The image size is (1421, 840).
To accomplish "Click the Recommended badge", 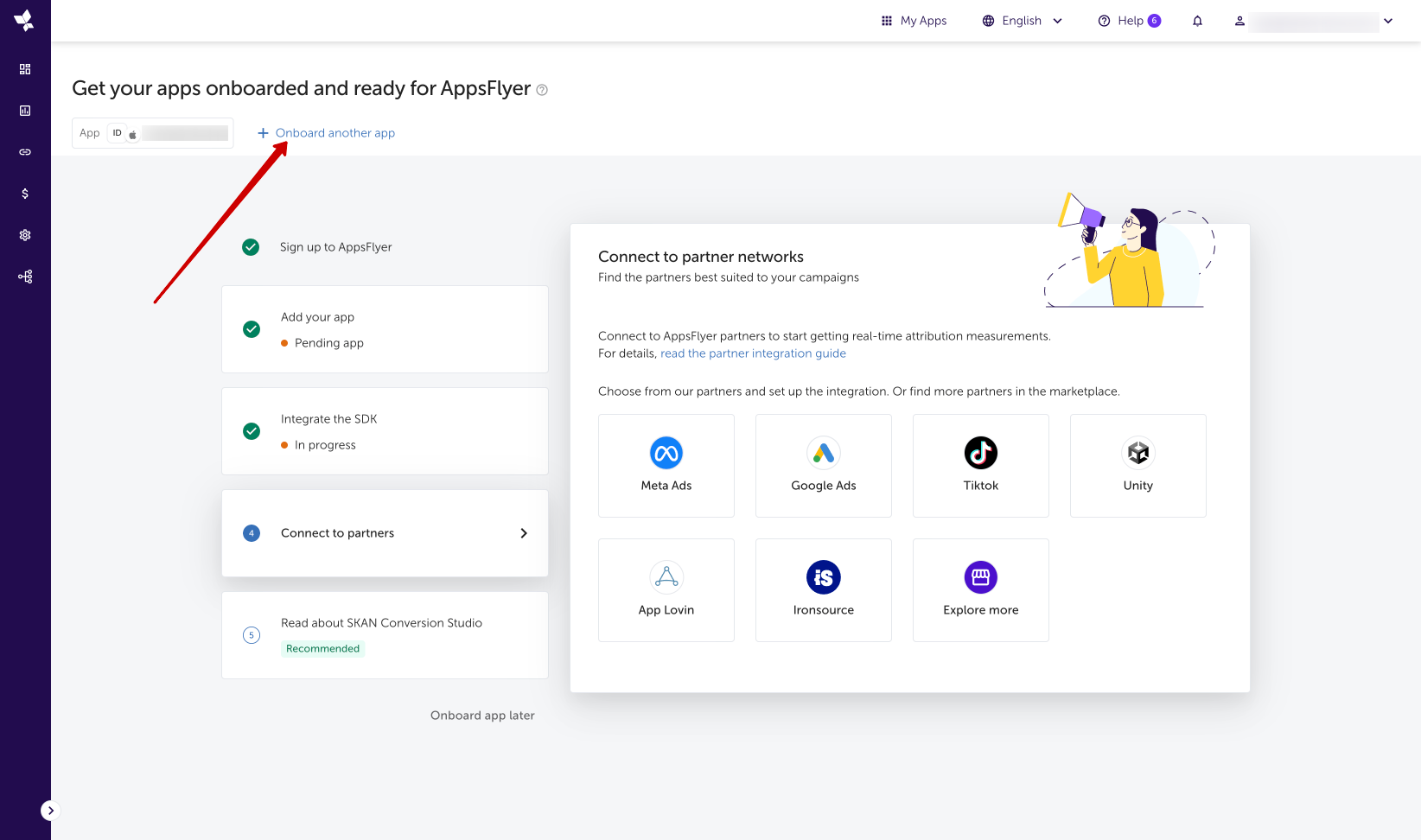I will 322,649.
